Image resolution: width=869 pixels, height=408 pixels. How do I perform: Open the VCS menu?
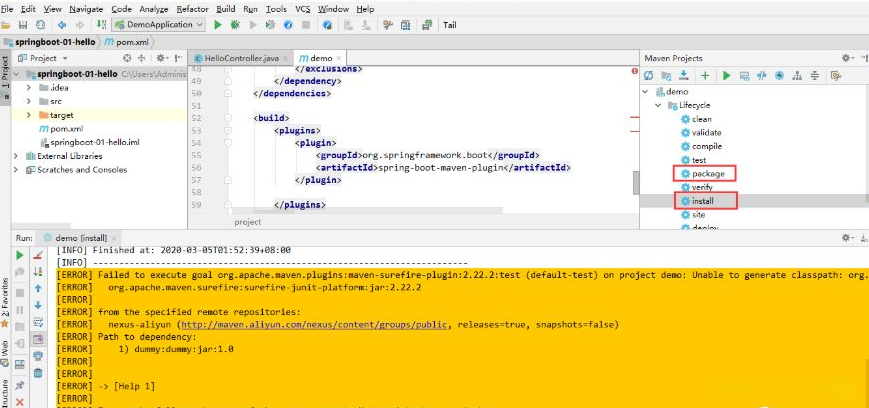click(303, 9)
